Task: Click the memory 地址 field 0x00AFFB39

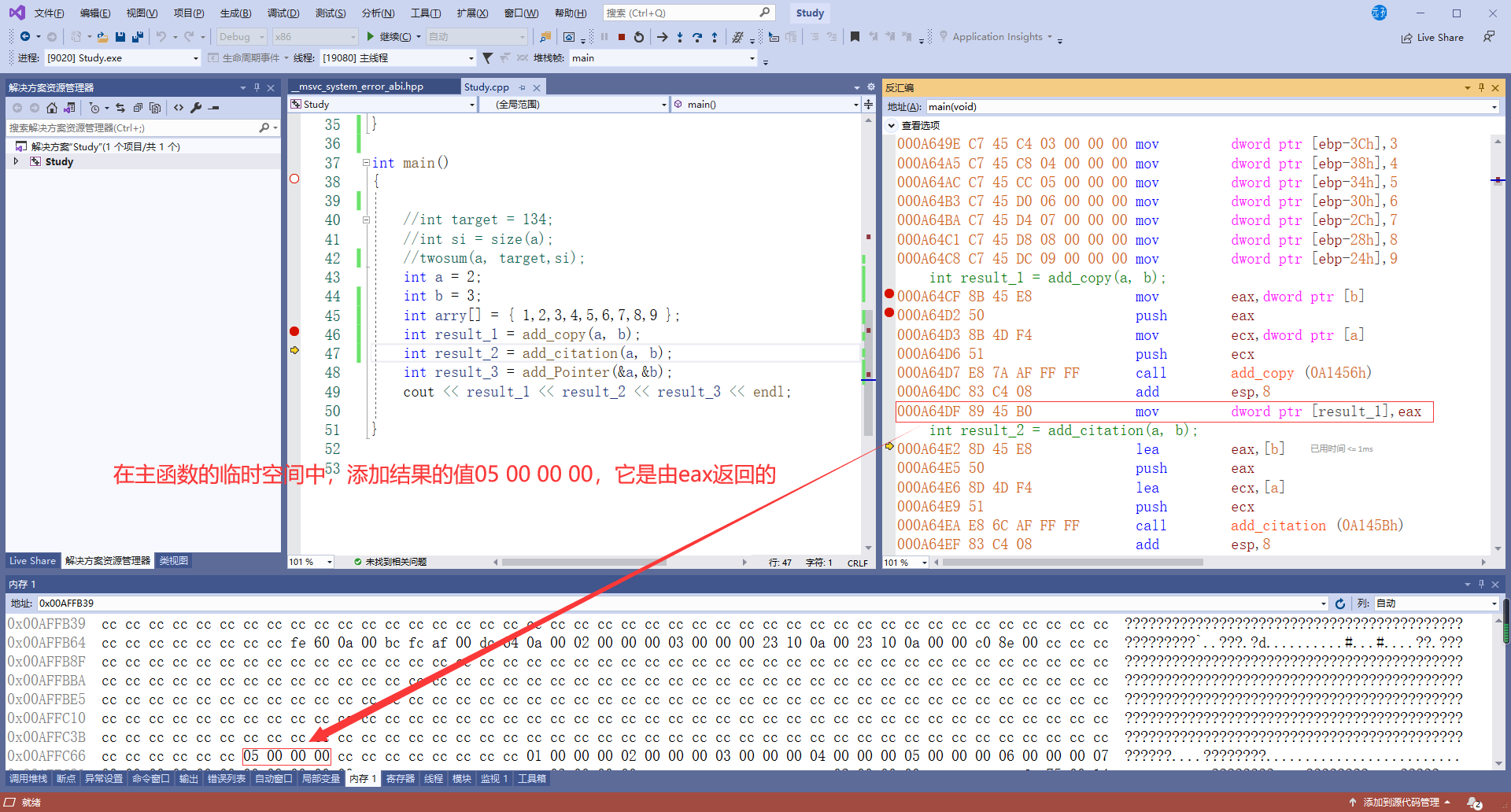Action: click(682, 603)
